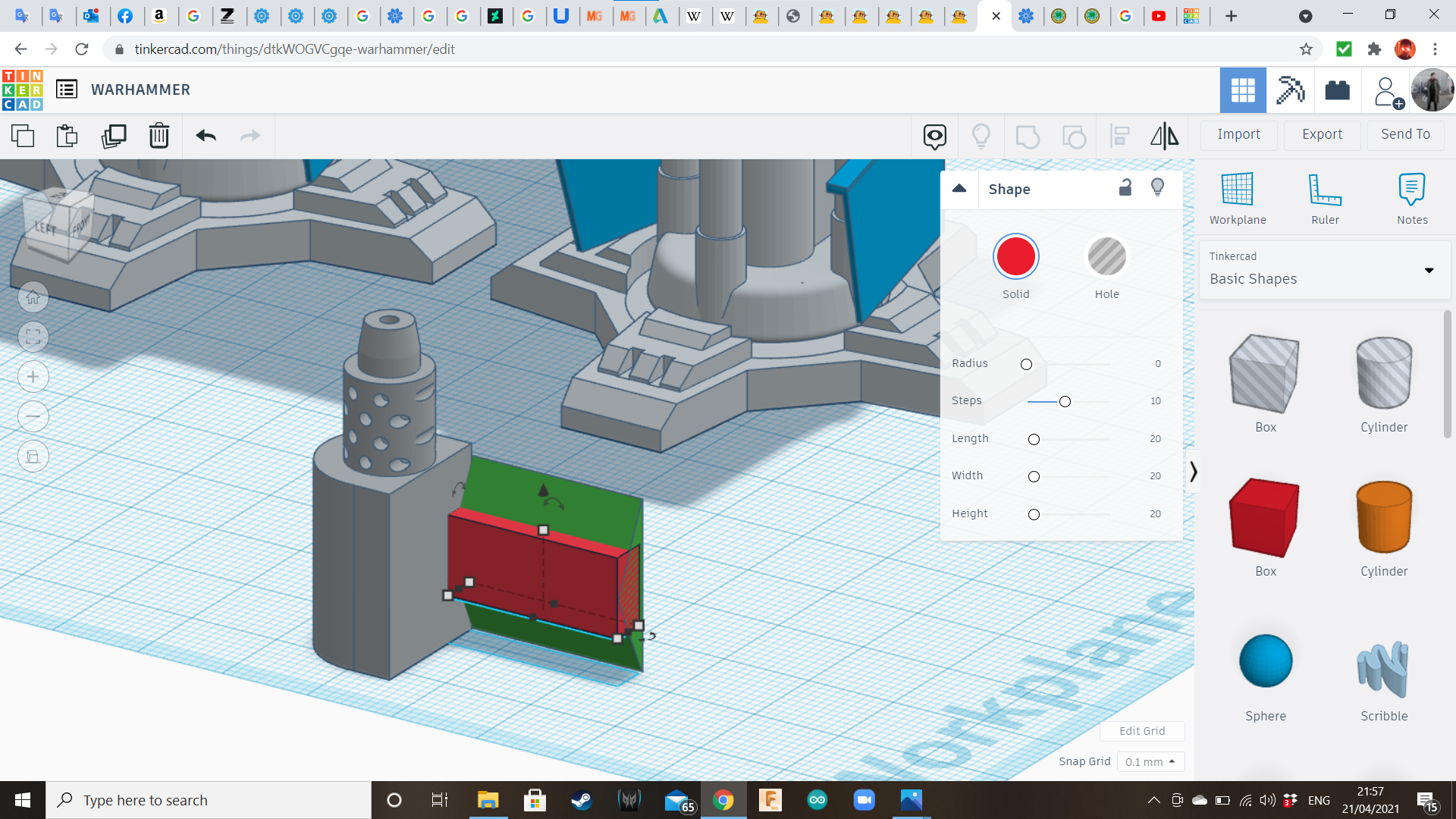Toggle shape visibility lightbulb in panel
This screenshot has width=1456, height=819.
click(1157, 188)
